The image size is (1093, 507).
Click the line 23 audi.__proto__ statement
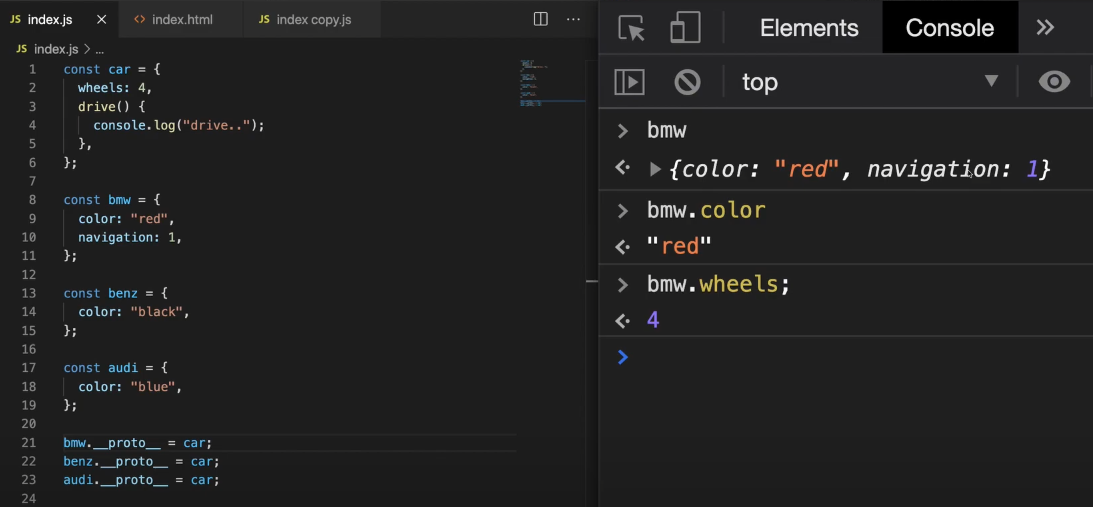coord(142,480)
